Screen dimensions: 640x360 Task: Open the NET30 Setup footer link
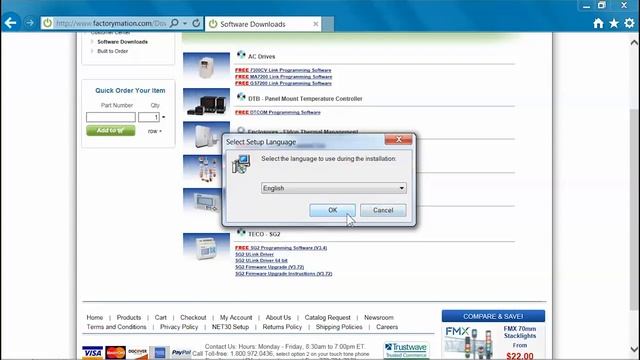point(230,327)
